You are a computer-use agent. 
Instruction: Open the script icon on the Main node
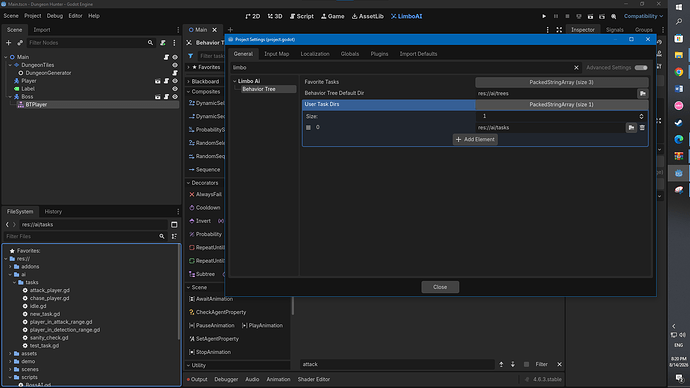(x=166, y=57)
